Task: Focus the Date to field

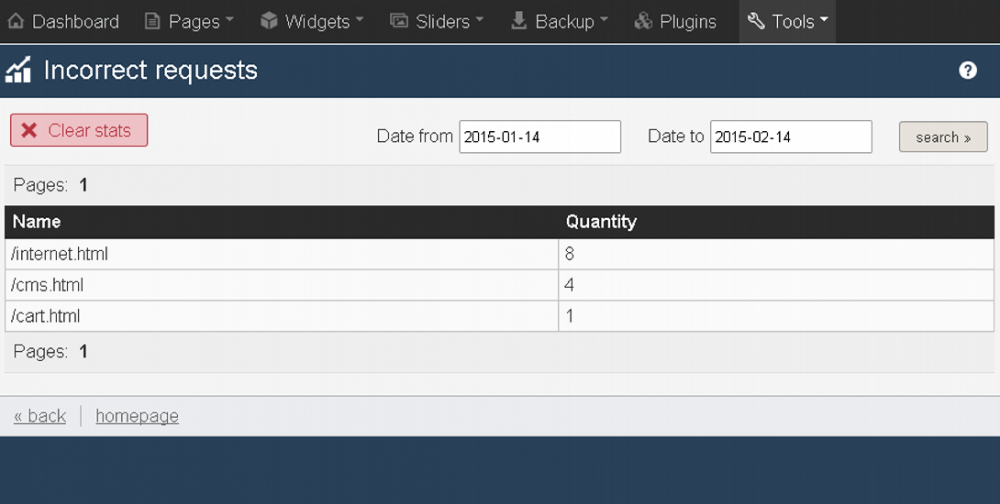Action: (x=791, y=137)
